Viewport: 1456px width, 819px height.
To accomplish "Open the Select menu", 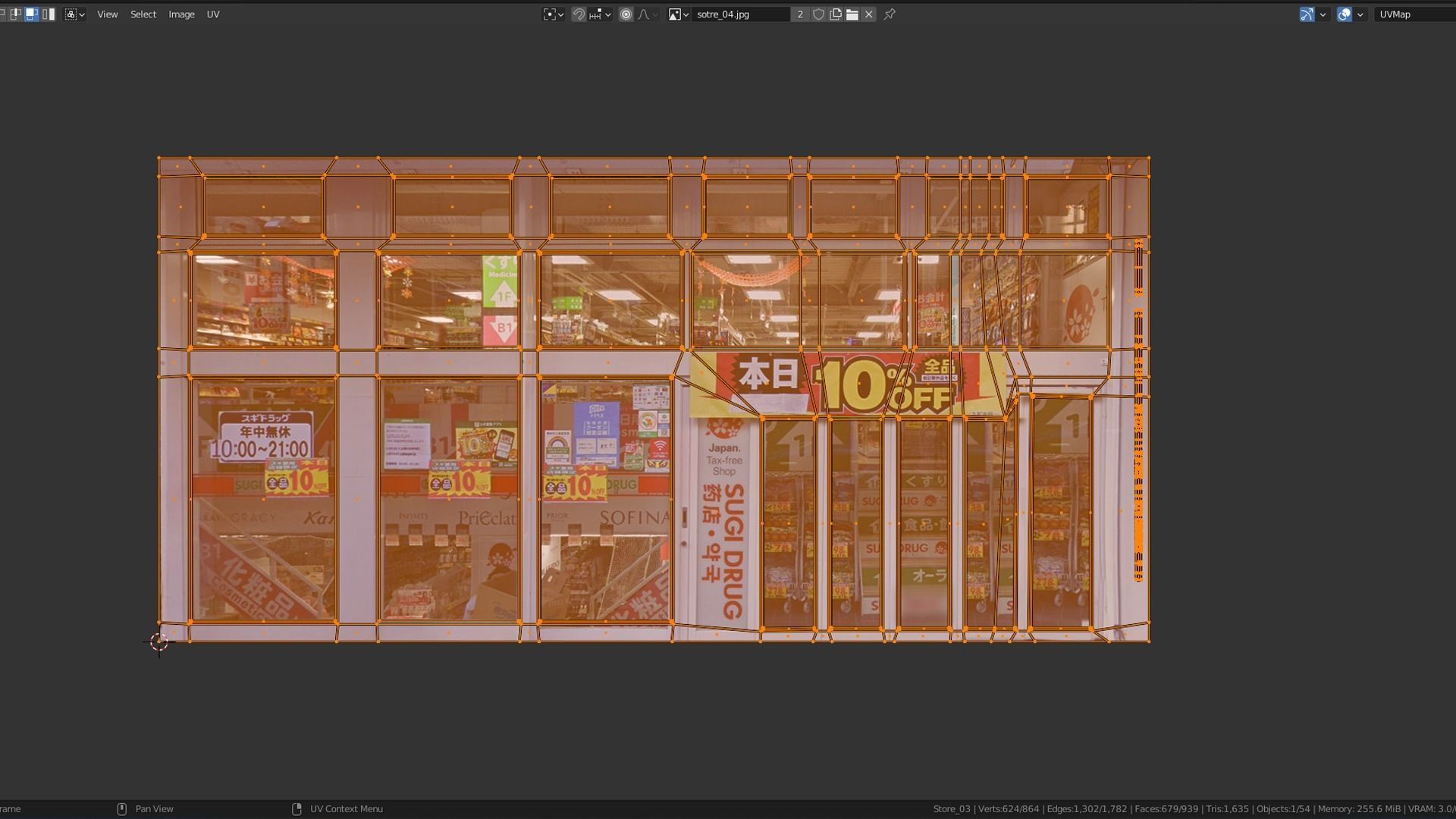I will coord(143,14).
